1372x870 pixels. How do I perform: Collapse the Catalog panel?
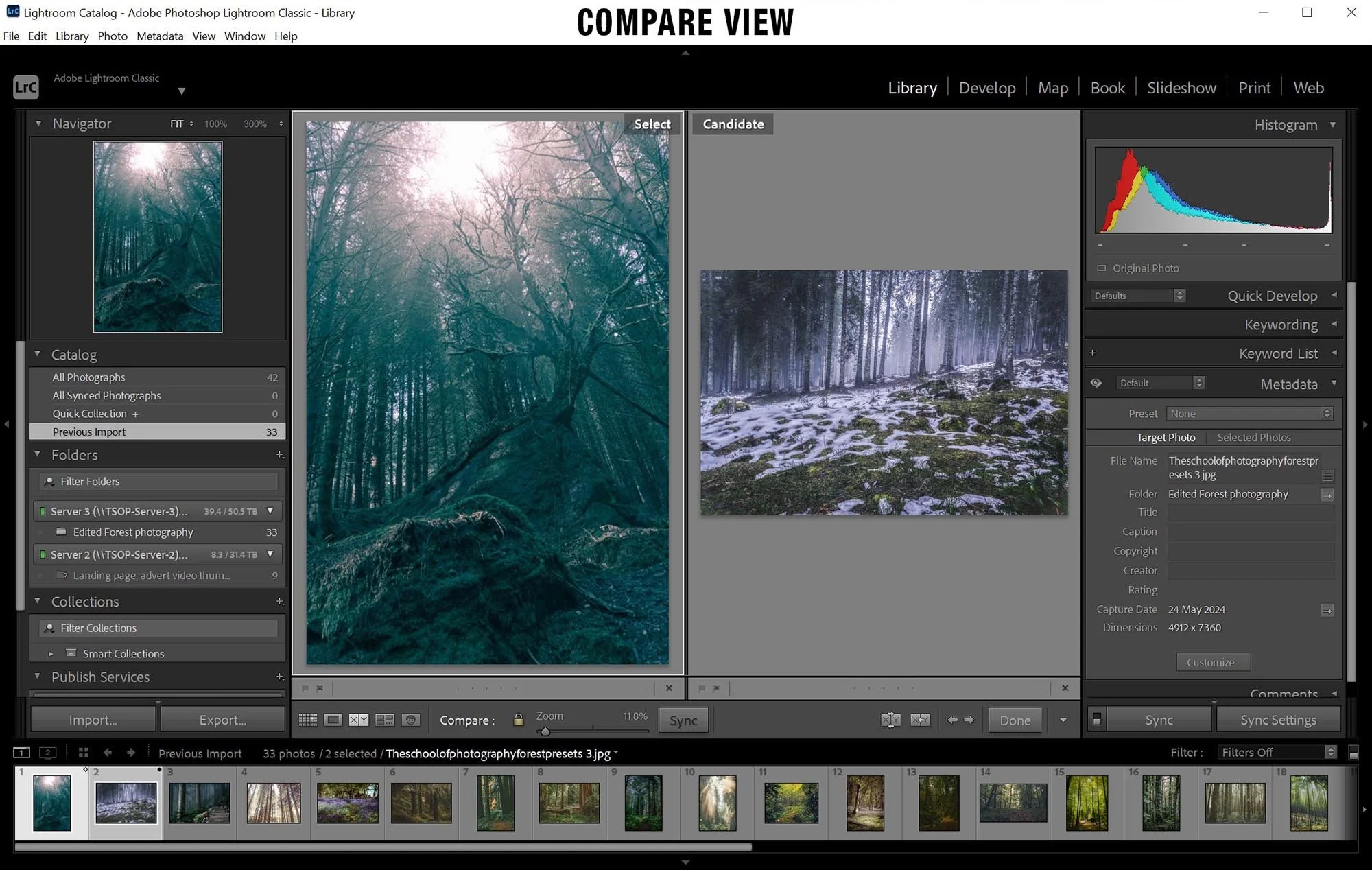(x=38, y=355)
